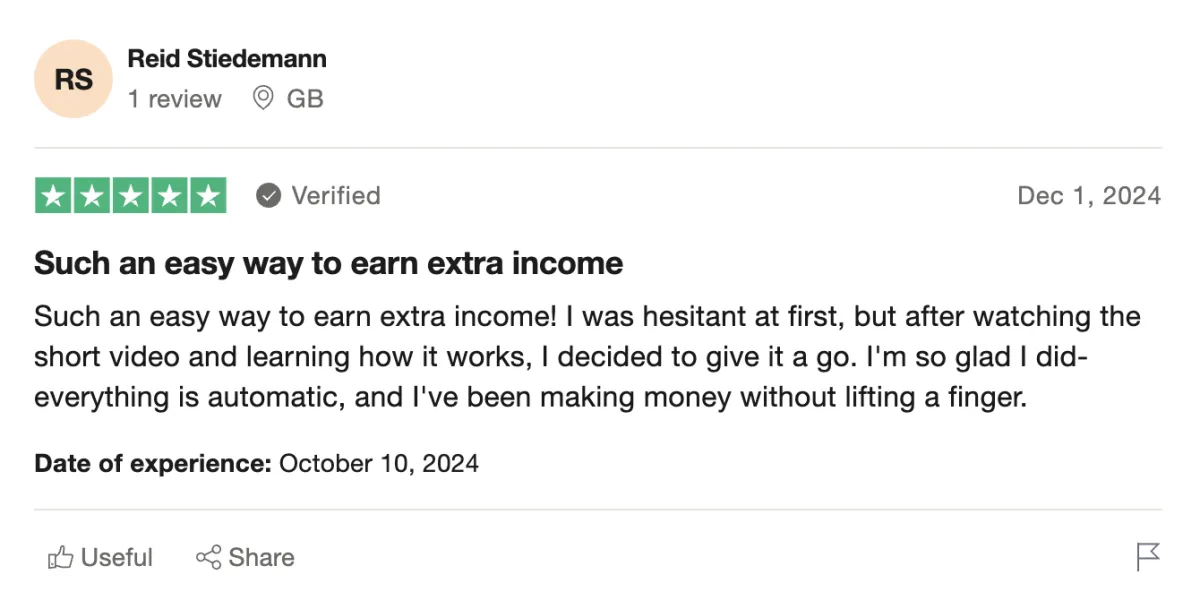1200x600 pixels.
Task: Open the RS profile avatar
Action: point(73,79)
